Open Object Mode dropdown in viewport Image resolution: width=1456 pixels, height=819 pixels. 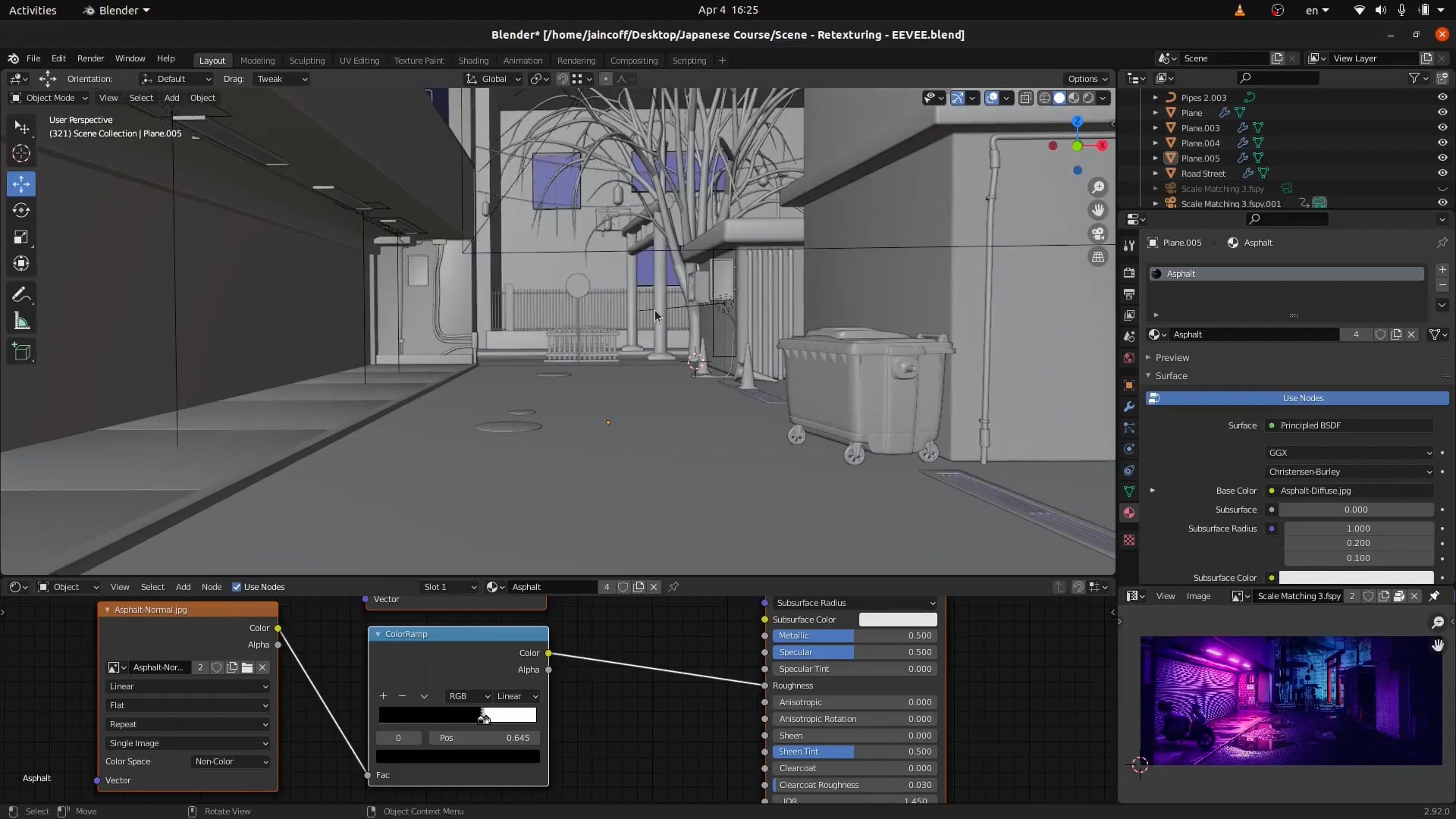coord(49,98)
